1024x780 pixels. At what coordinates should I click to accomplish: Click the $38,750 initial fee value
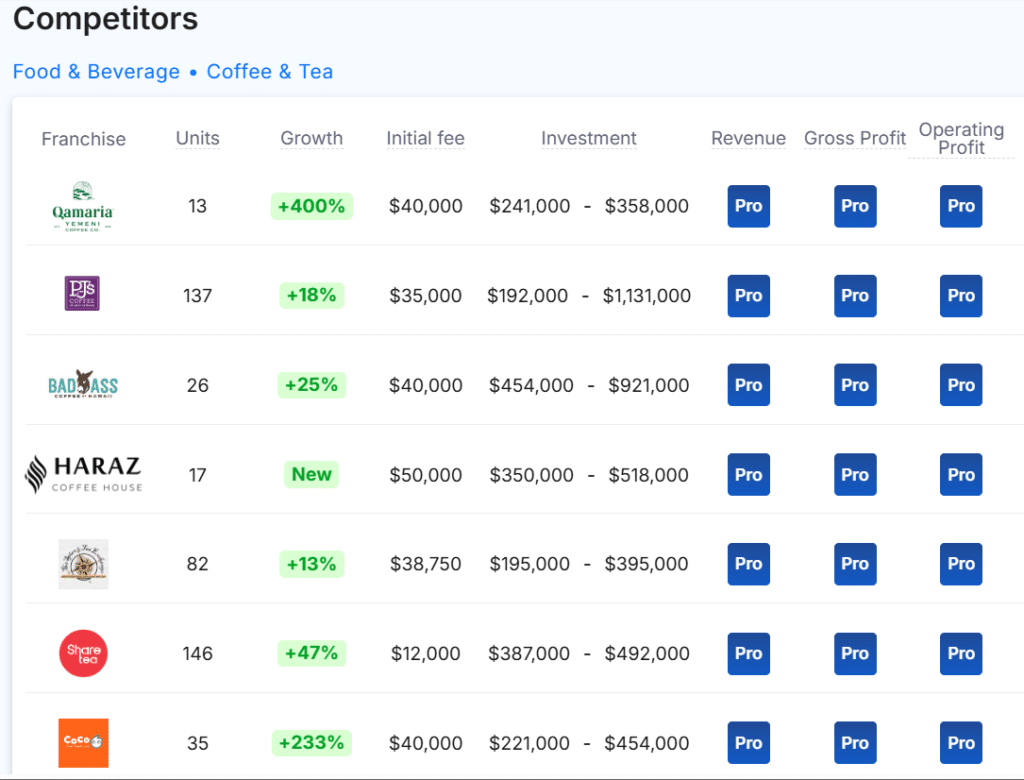point(426,564)
